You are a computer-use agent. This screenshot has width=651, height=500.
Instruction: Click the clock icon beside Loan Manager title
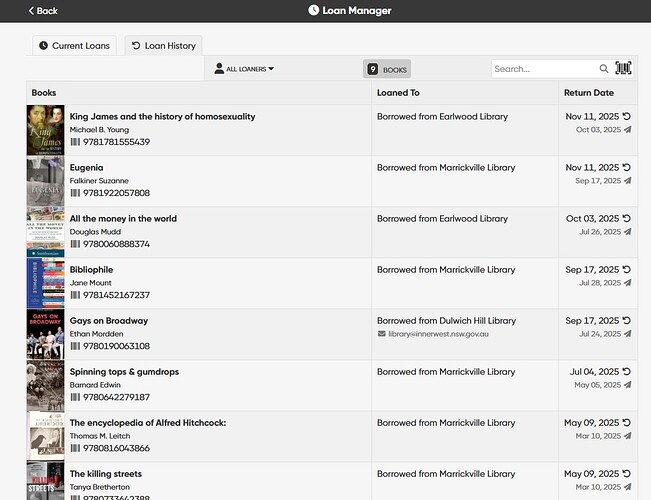tap(314, 10)
